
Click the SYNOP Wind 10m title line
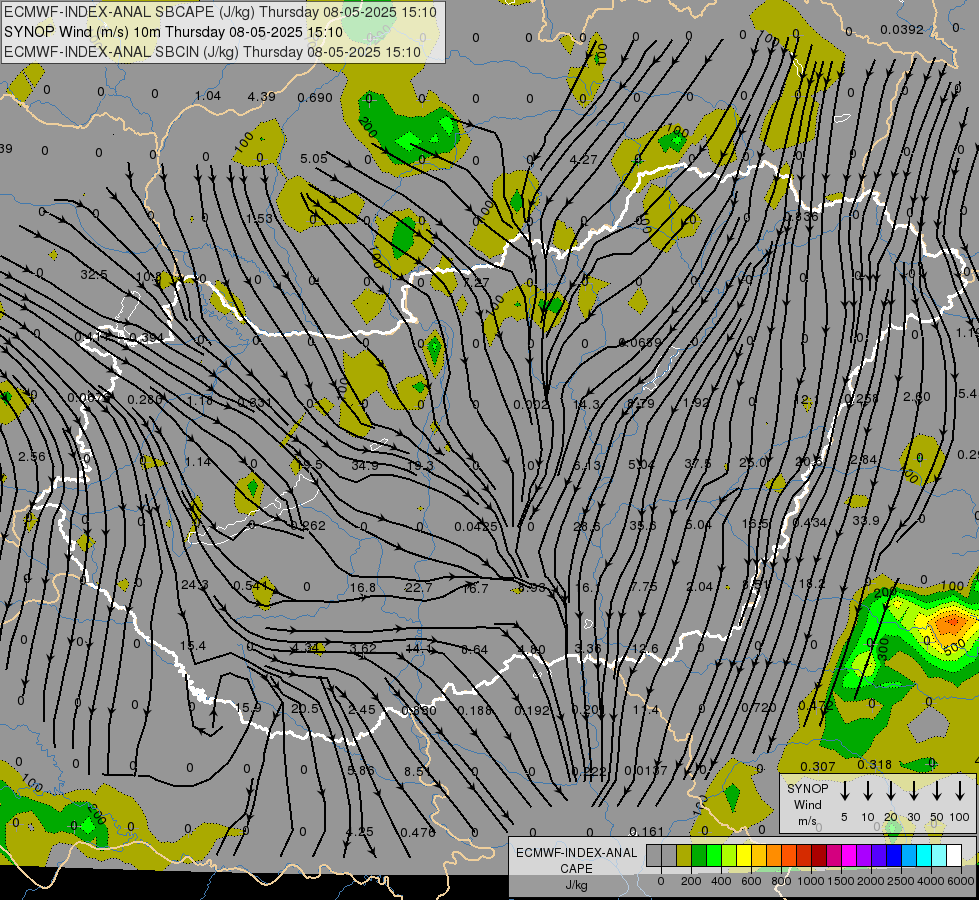pos(174,32)
